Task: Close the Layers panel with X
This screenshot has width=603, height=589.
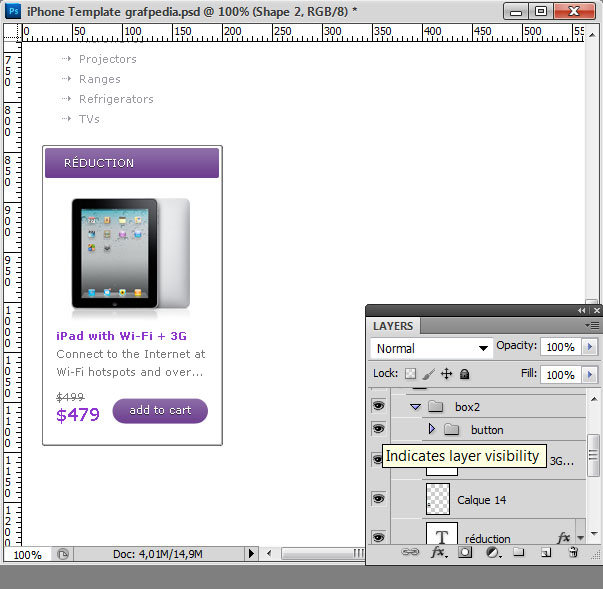Action: (596, 310)
